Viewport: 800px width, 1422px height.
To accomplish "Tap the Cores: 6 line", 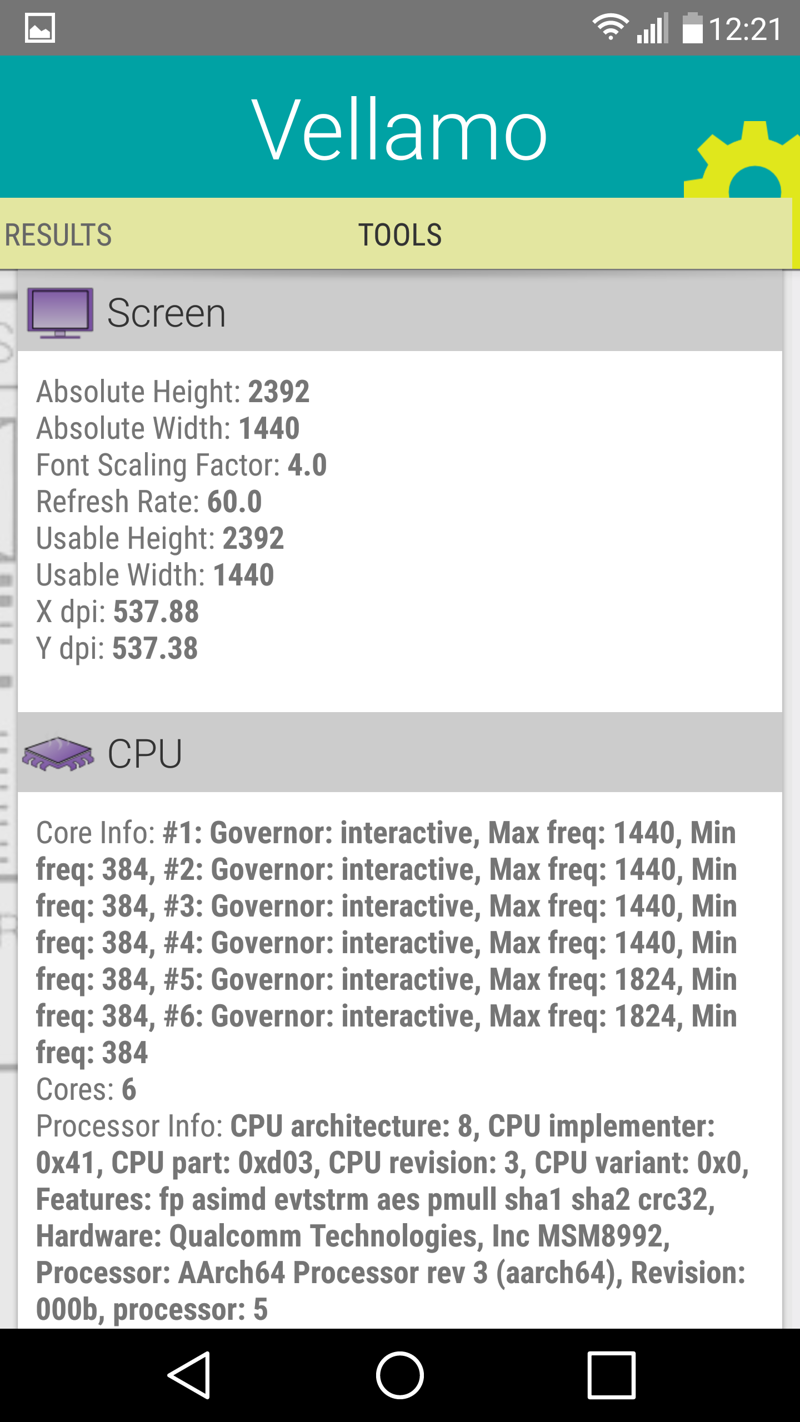I will 86,1089.
